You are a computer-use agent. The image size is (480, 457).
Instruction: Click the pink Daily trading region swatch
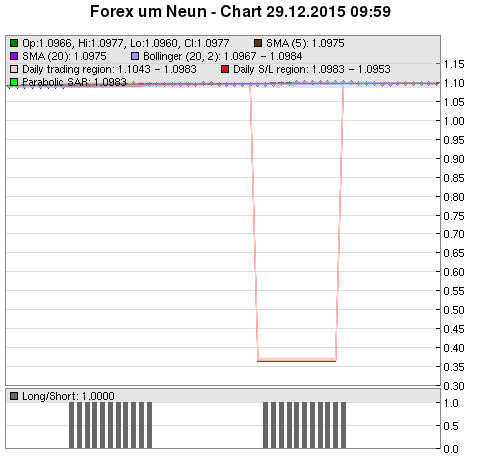[14, 69]
